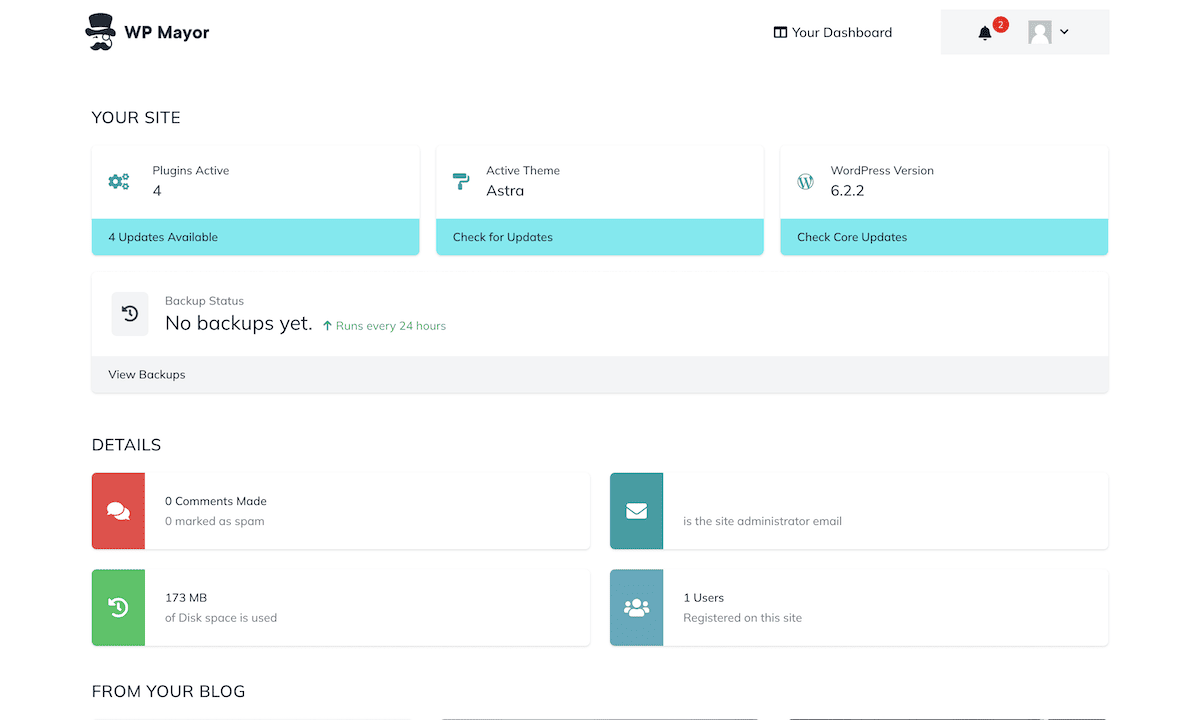This screenshot has height=720, width=1200.
Task: Click the Backup Status label
Action: 204,301
